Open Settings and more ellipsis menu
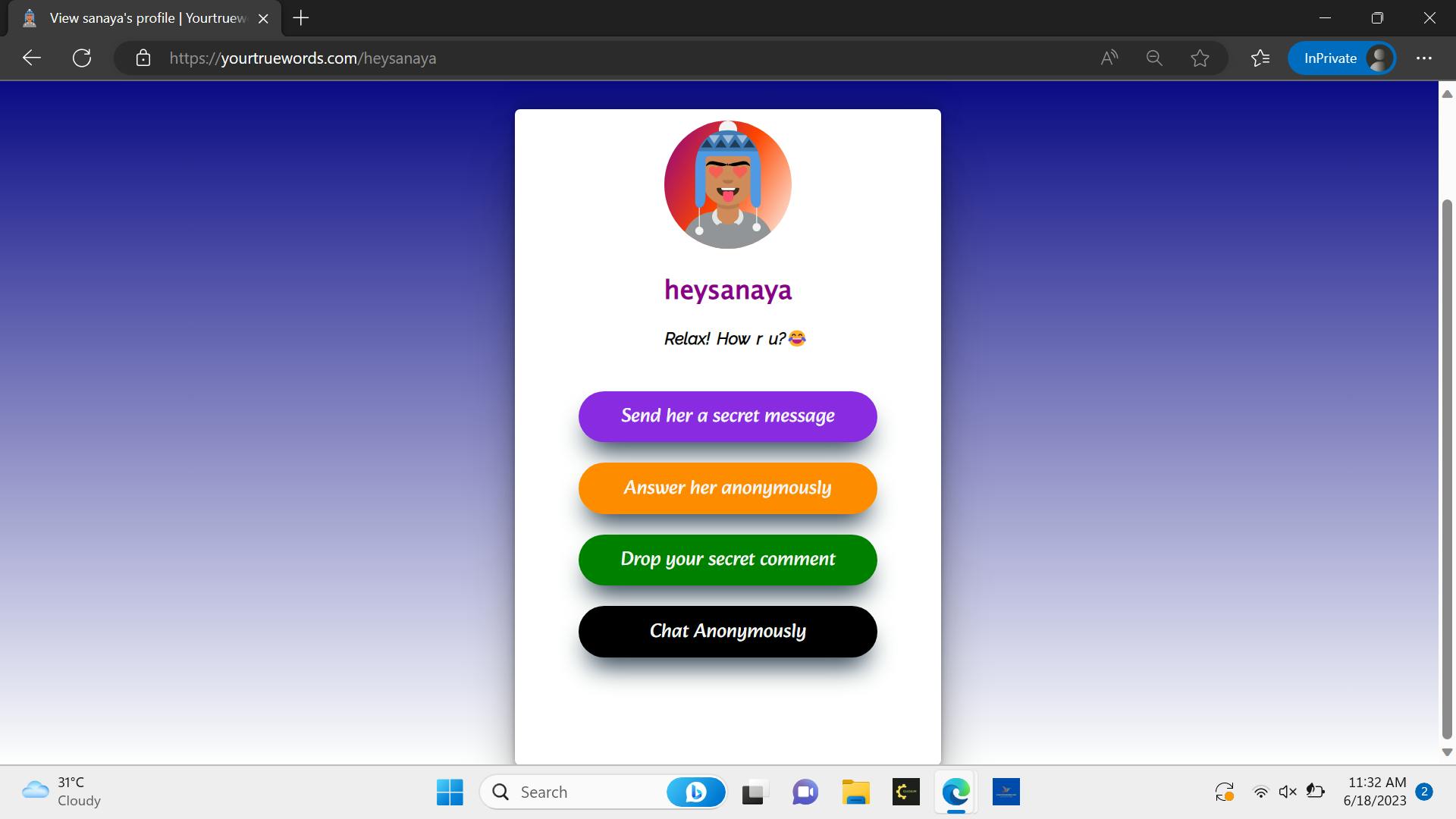This screenshot has height=819, width=1456. coord(1424,58)
